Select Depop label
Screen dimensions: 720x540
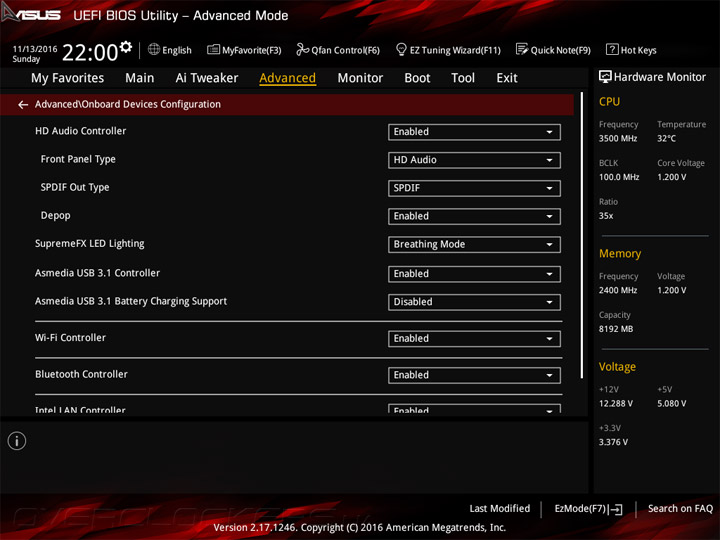(56, 215)
